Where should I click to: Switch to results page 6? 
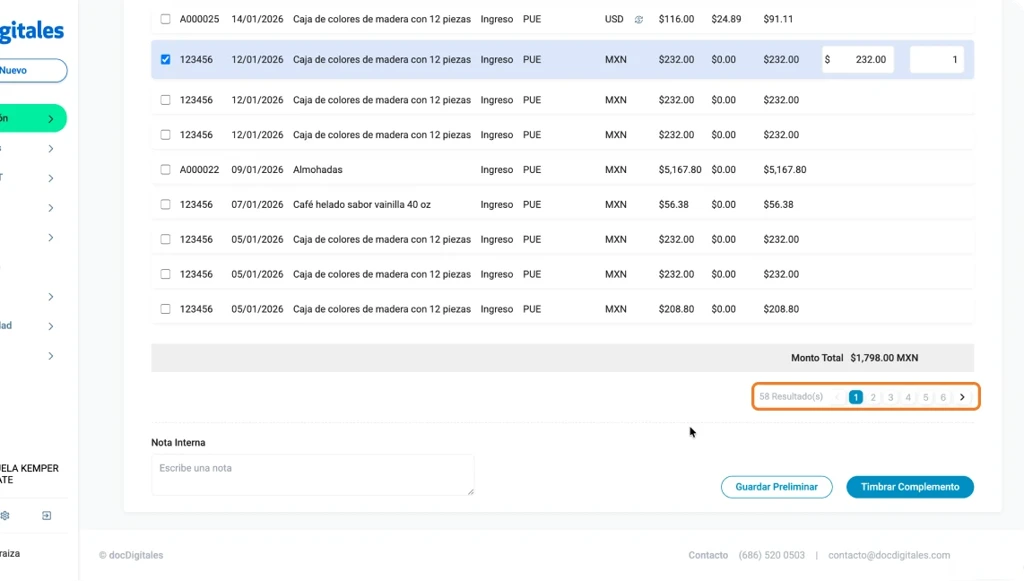click(x=943, y=397)
